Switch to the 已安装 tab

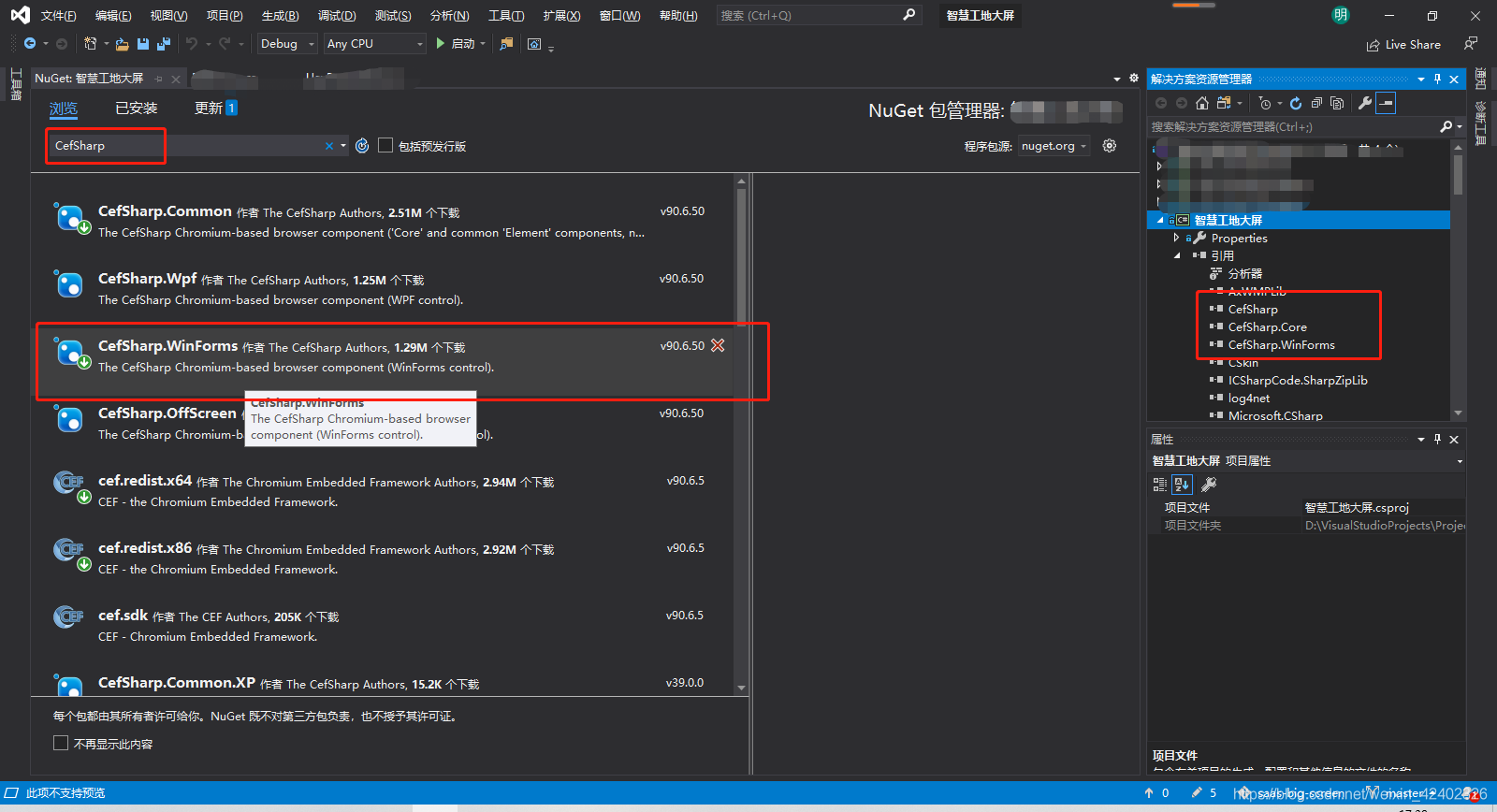[x=136, y=109]
